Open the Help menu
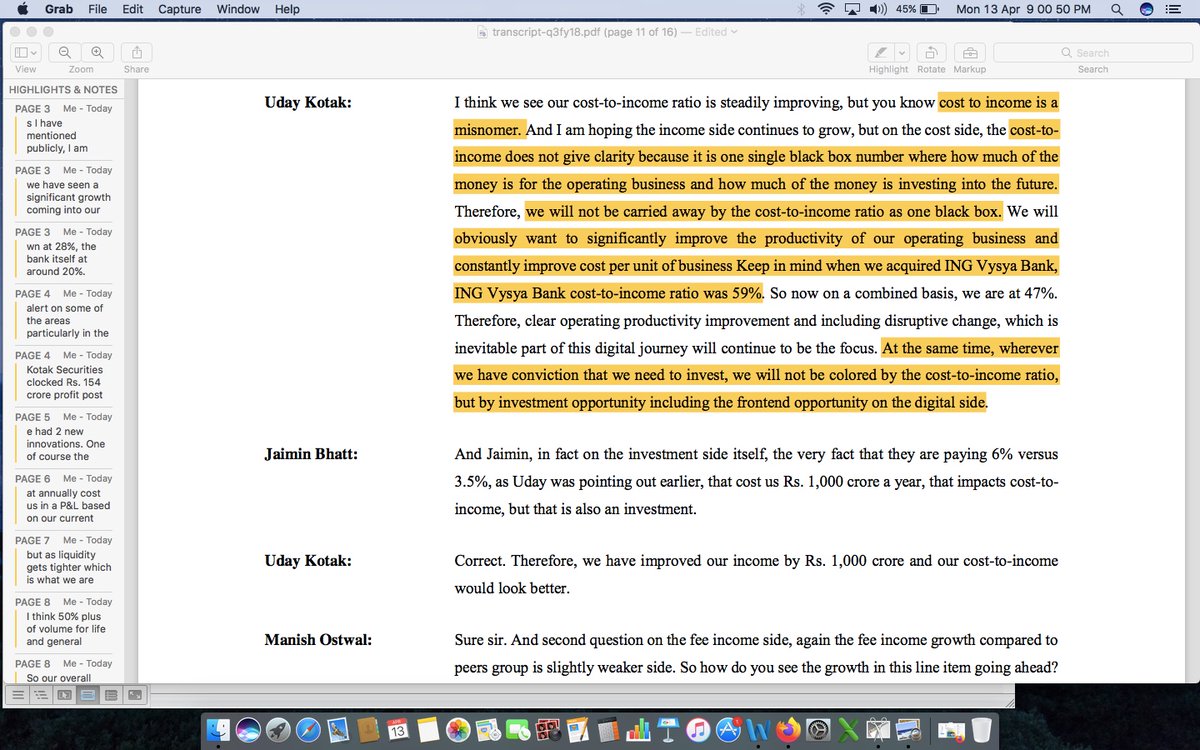This screenshot has width=1200, height=750. pos(287,9)
